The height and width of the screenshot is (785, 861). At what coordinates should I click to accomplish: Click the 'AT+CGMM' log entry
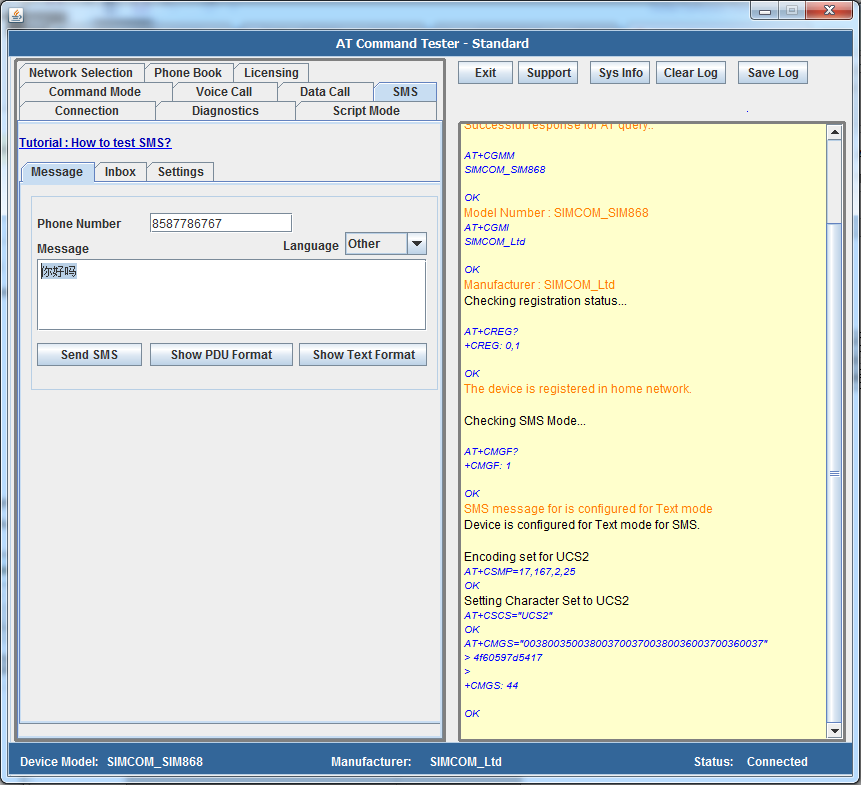(489, 156)
